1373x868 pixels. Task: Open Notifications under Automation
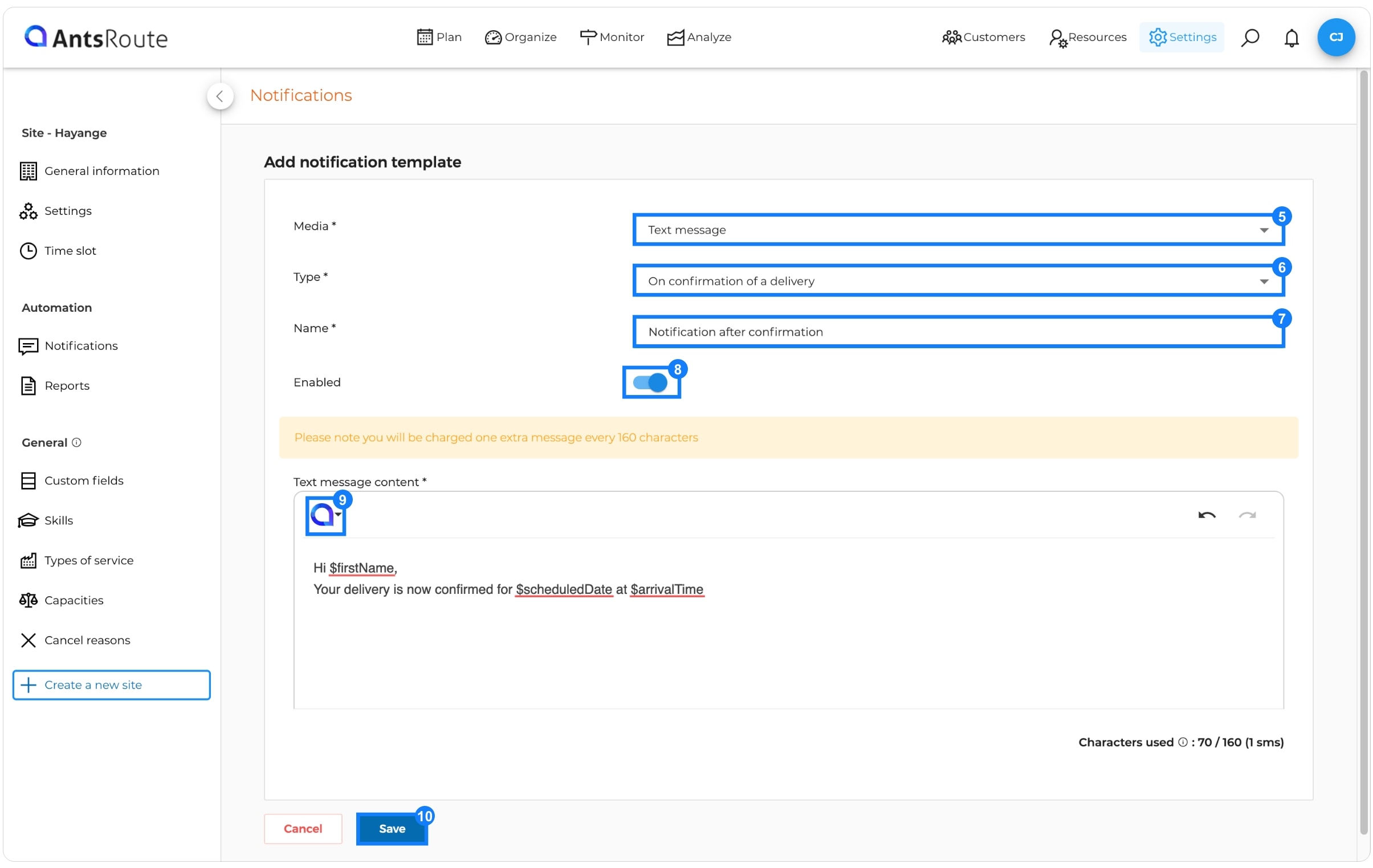coord(68,345)
